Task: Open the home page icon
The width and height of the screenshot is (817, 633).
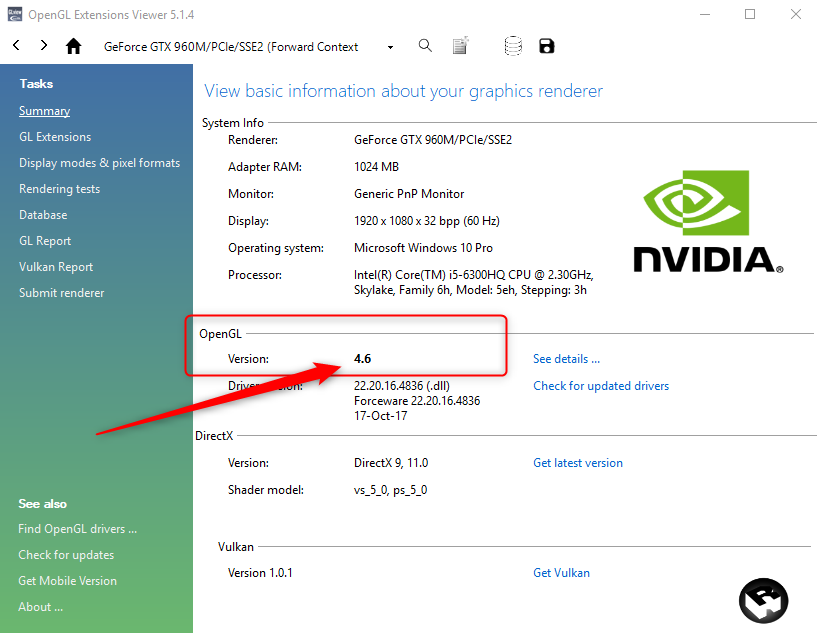Action: [73, 46]
